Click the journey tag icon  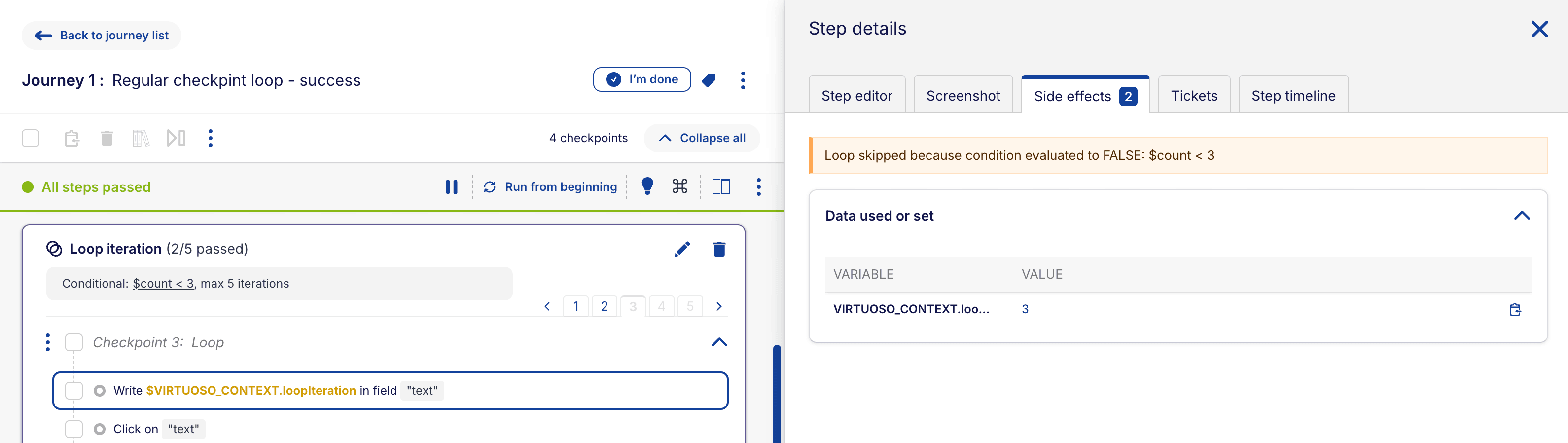point(709,80)
